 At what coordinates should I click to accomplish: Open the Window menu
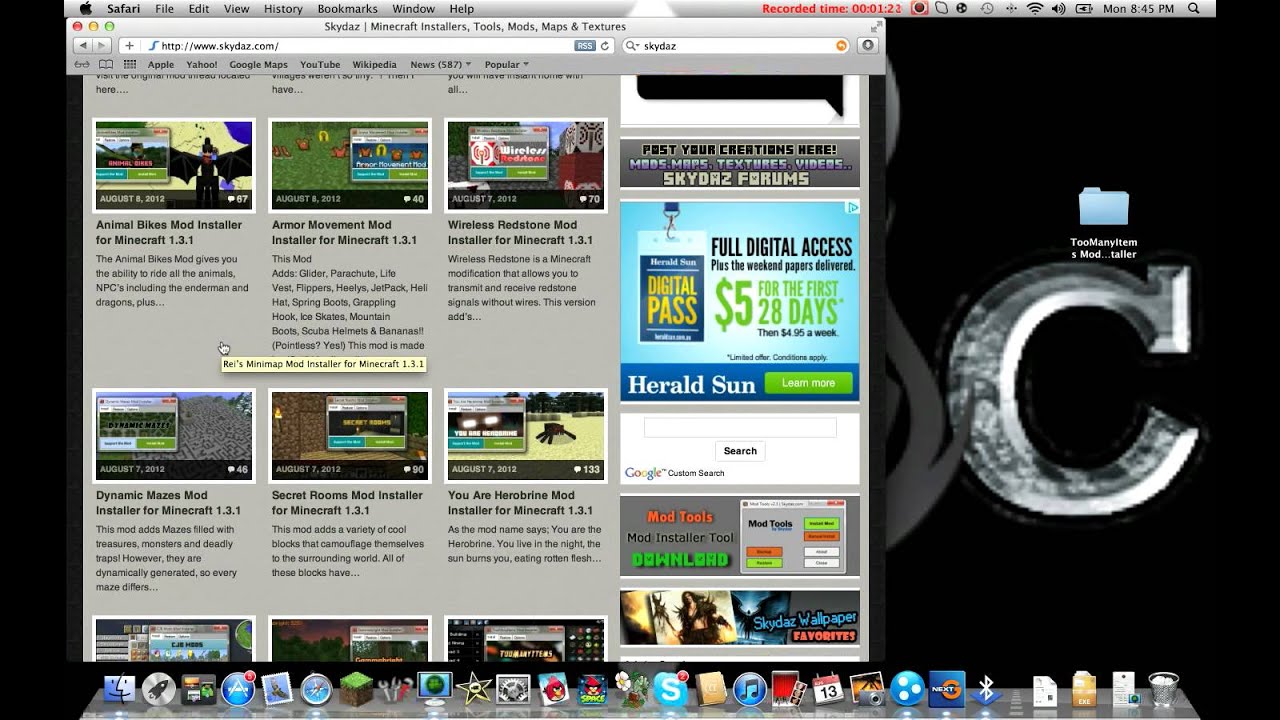tap(413, 8)
